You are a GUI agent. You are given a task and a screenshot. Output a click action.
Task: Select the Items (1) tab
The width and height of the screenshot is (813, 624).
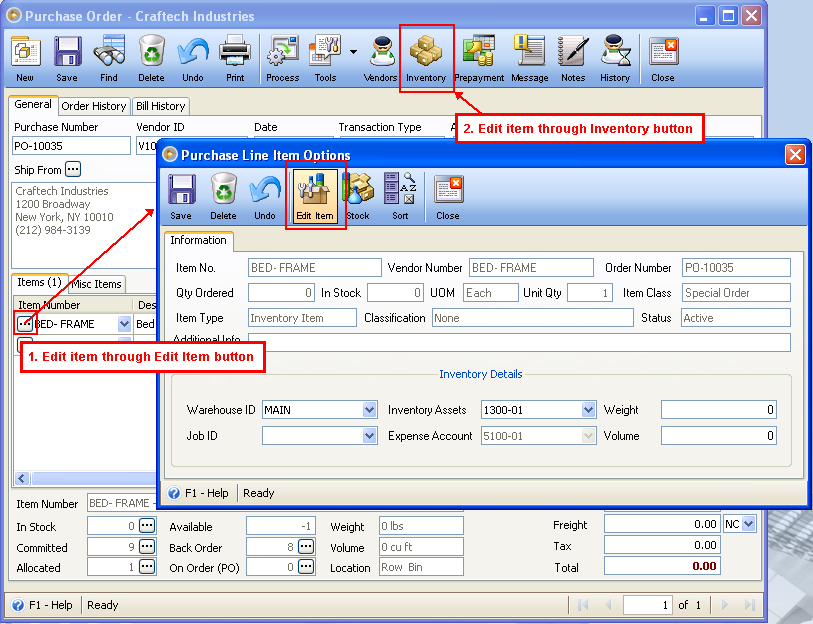[x=39, y=282]
